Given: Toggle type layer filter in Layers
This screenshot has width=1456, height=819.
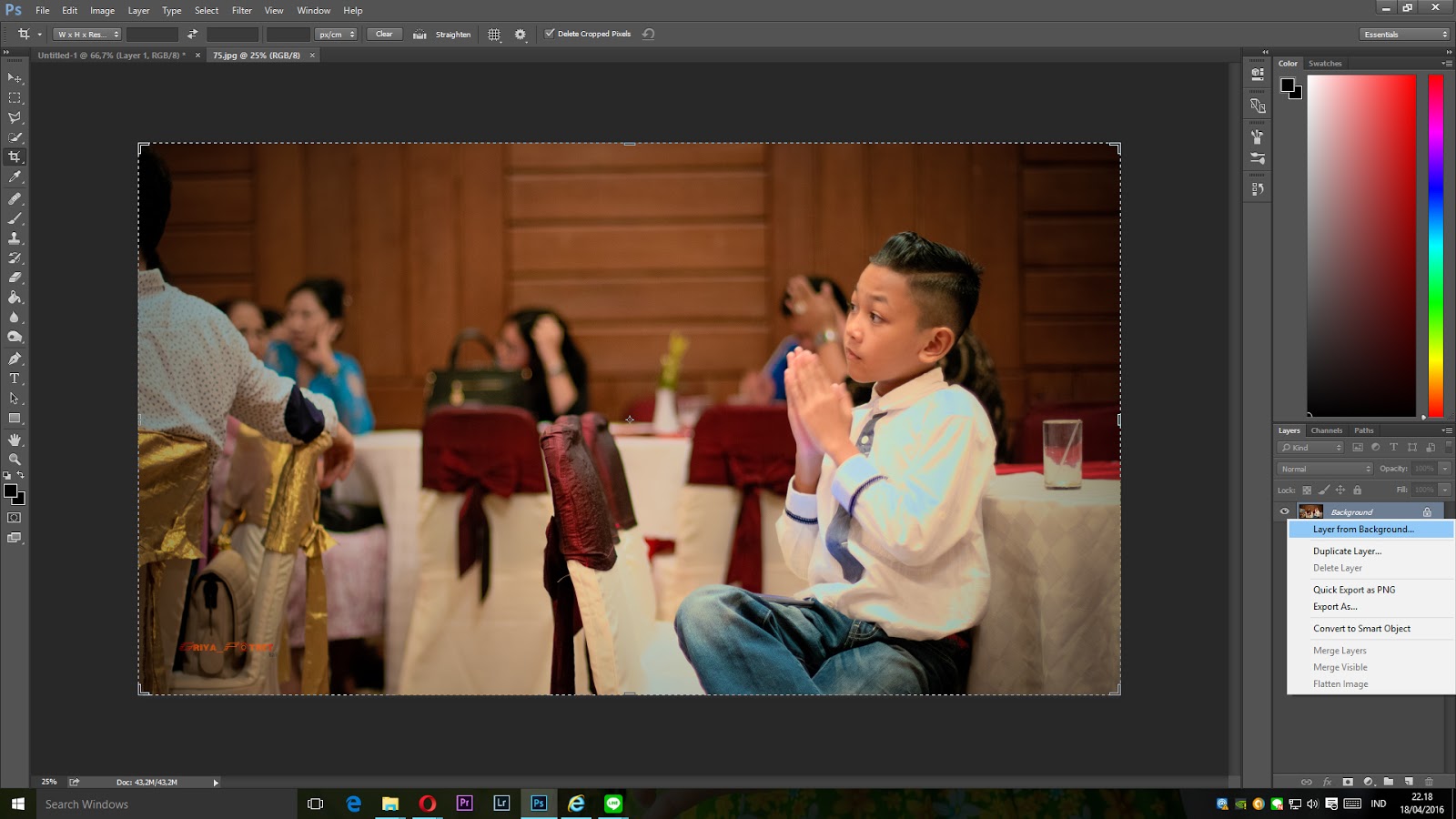Looking at the screenshot, I should [x=1393, y=448].
